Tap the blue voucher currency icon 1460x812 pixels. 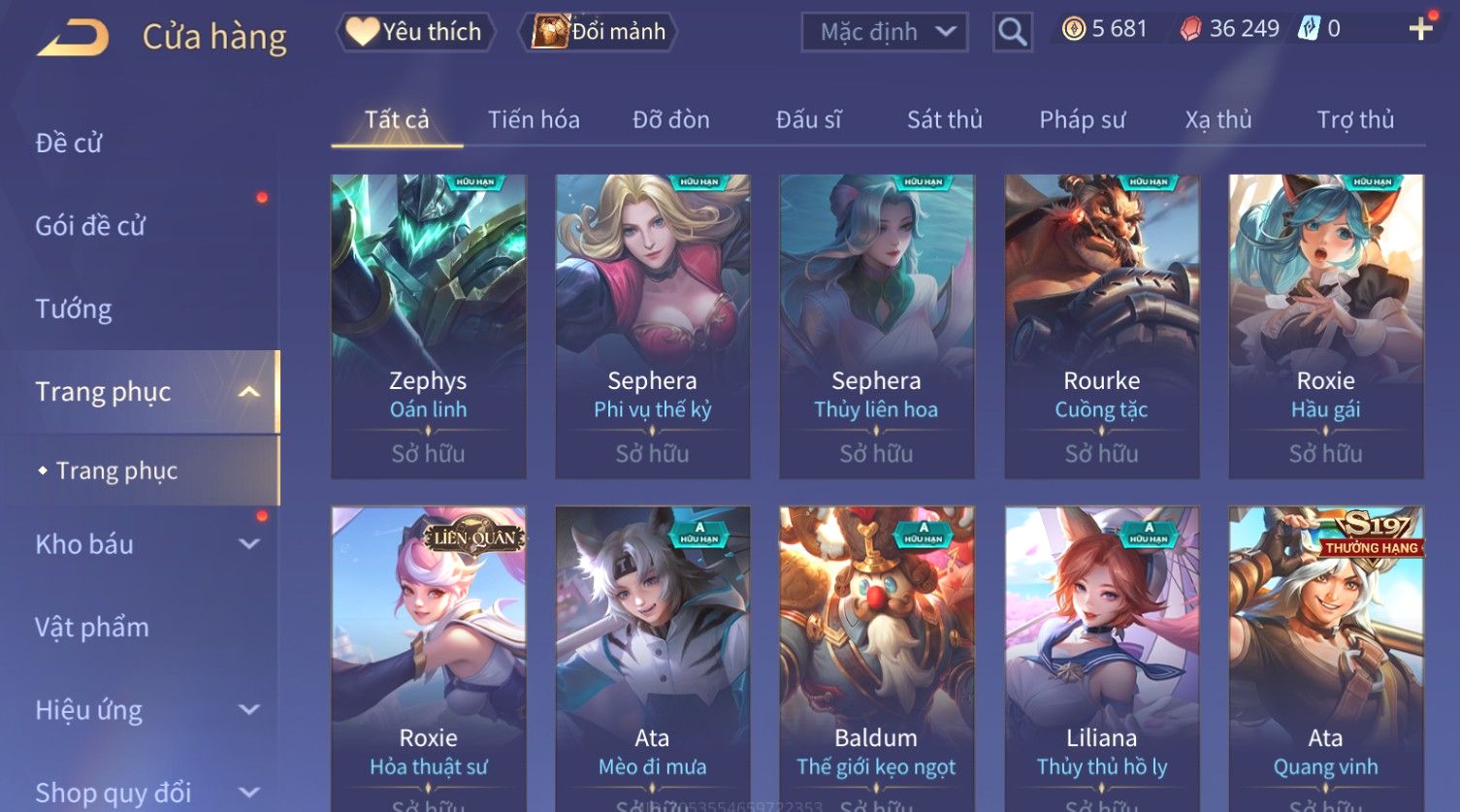pyautogui.click(x=1309, y=29)
